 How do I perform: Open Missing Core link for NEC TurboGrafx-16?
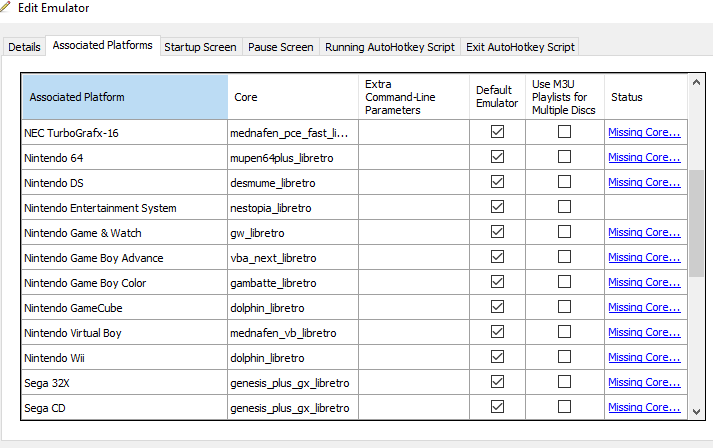pyautogui.click(x=644, y=132)
